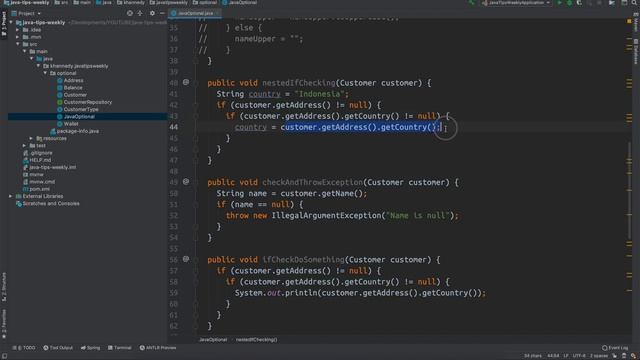This screenshot has height=360, width=640.
Task: Click the Collapse All icon in Project panel
Action: pyautogui.click(x=140, y=13)
